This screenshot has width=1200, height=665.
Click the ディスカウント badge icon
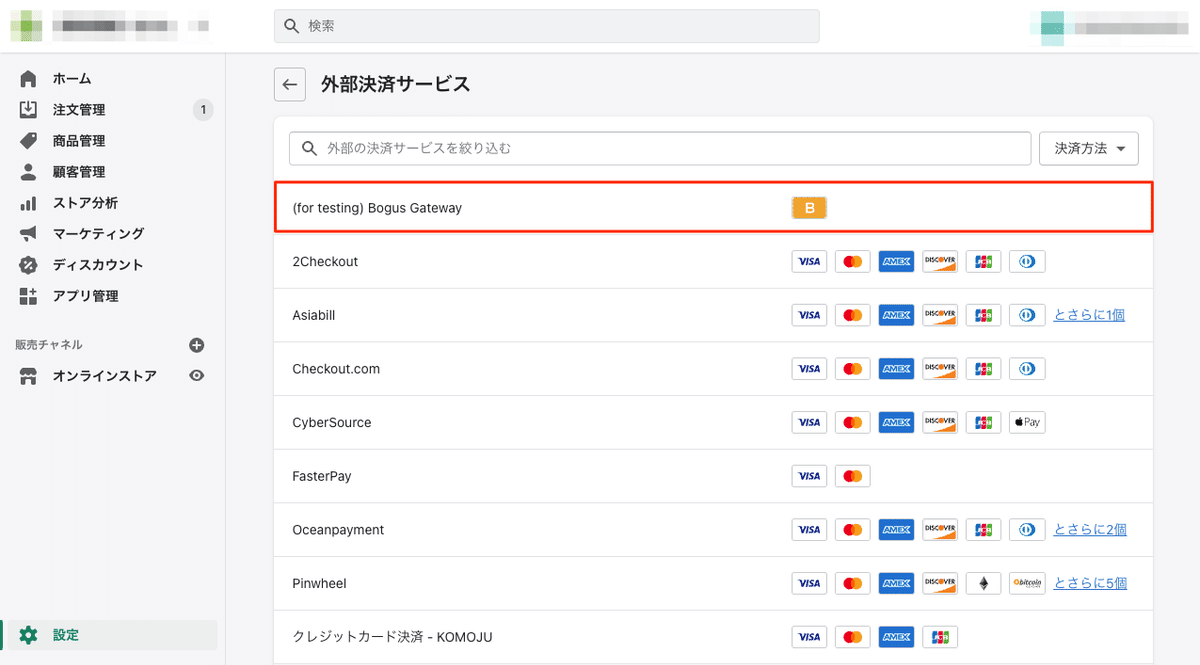(x=28, y=265)
